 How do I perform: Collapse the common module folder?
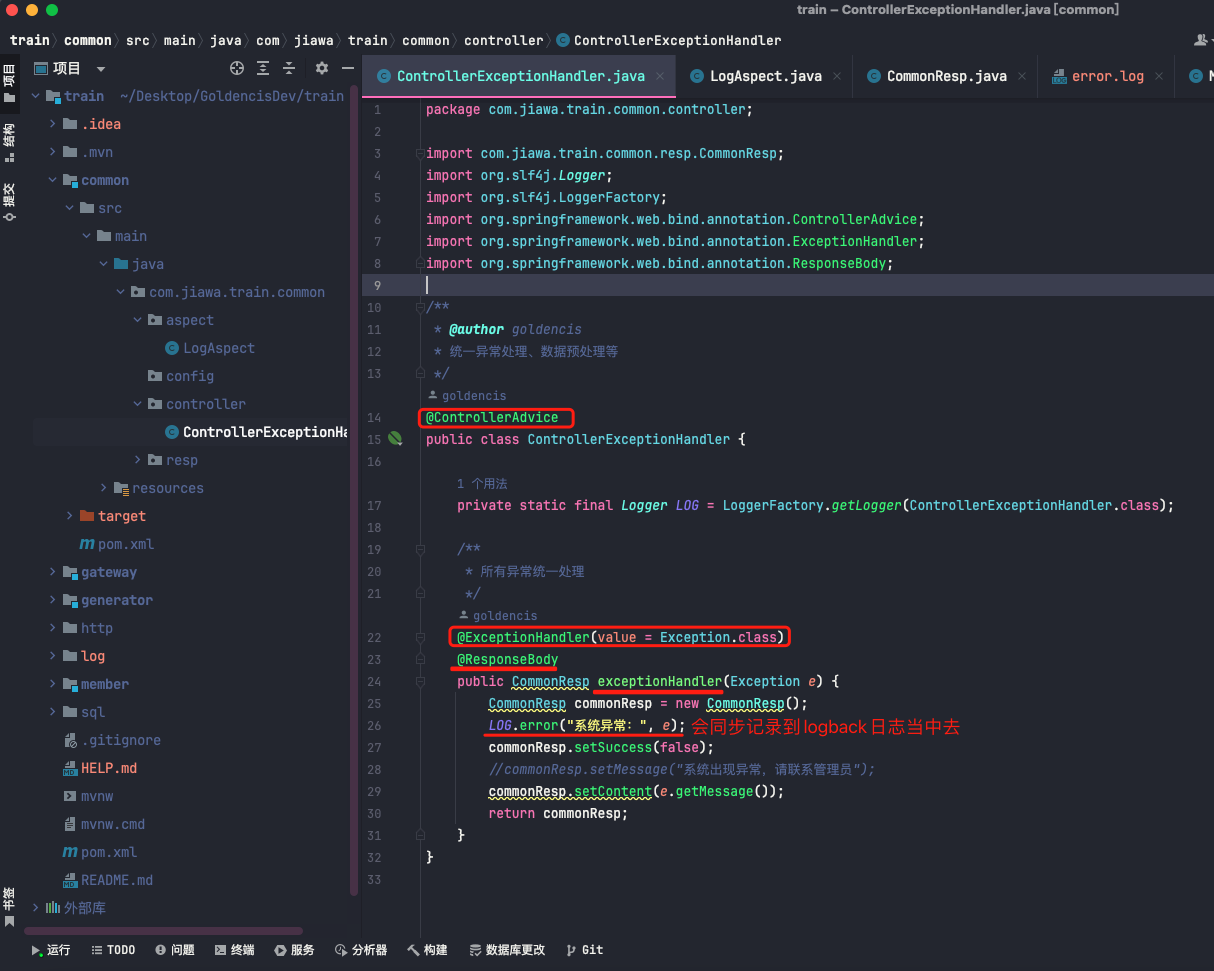pos(53,180)
